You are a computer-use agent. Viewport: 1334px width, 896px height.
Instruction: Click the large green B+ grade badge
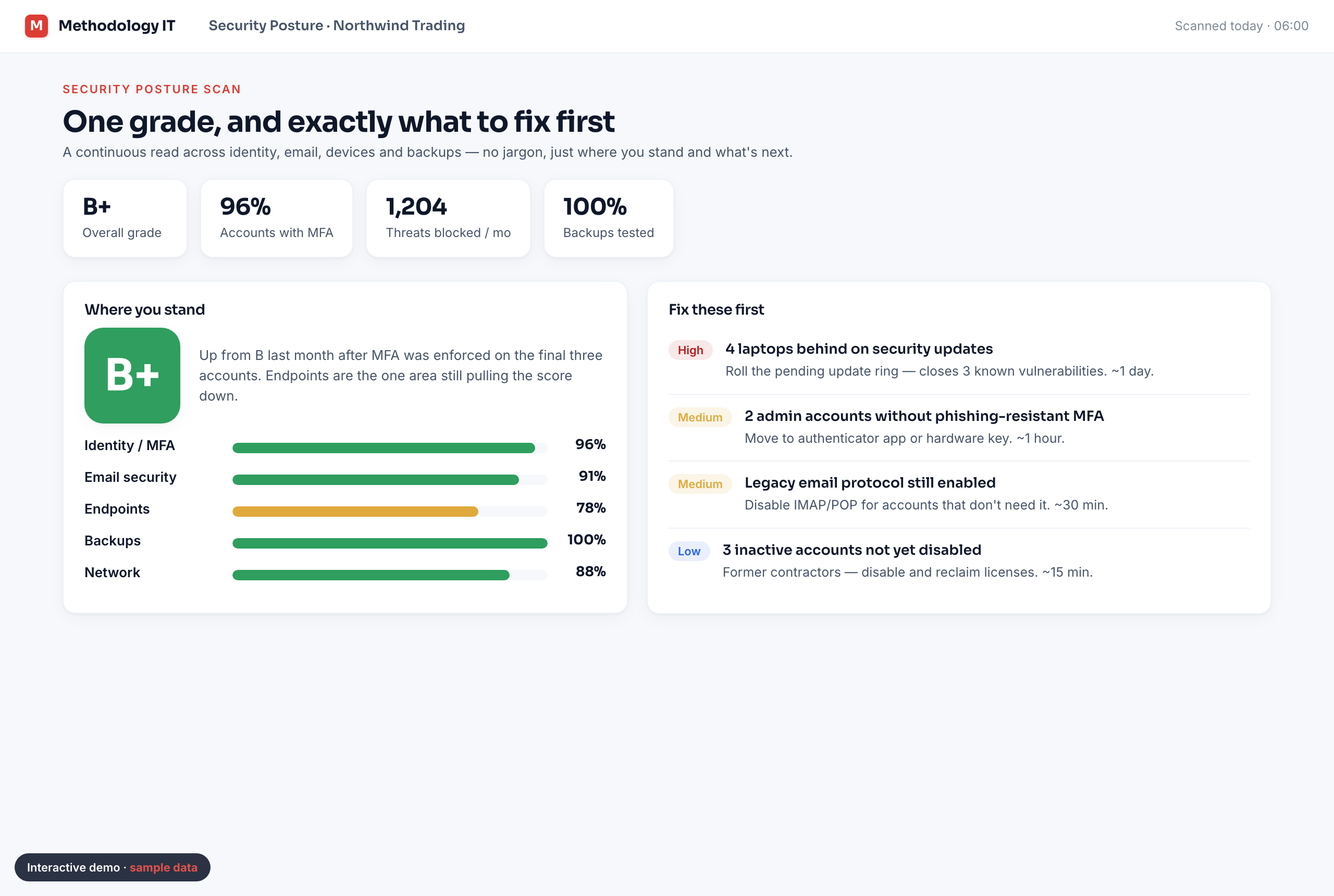pos(132,376)
